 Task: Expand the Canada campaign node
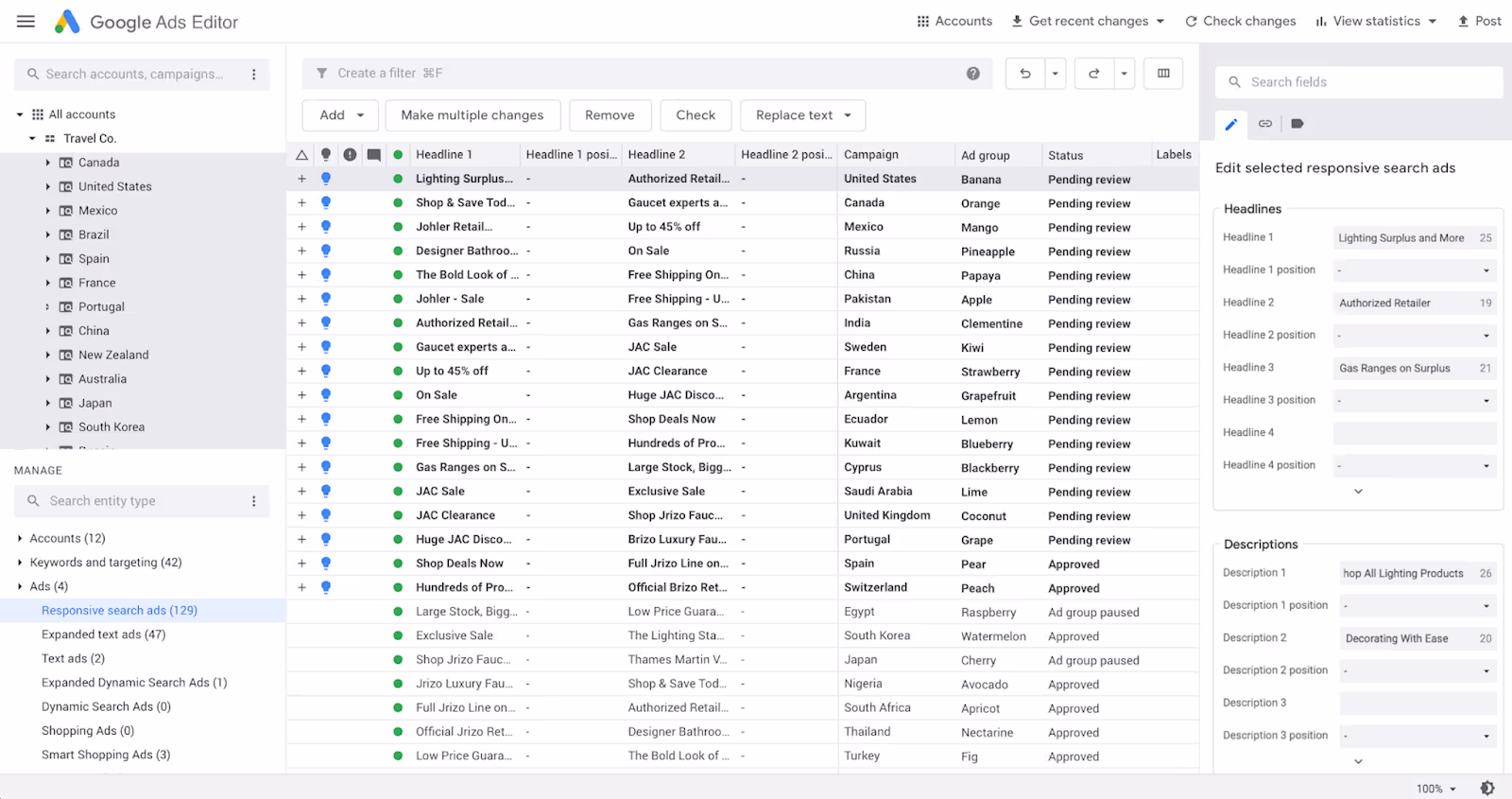click(x=48, y=163)
